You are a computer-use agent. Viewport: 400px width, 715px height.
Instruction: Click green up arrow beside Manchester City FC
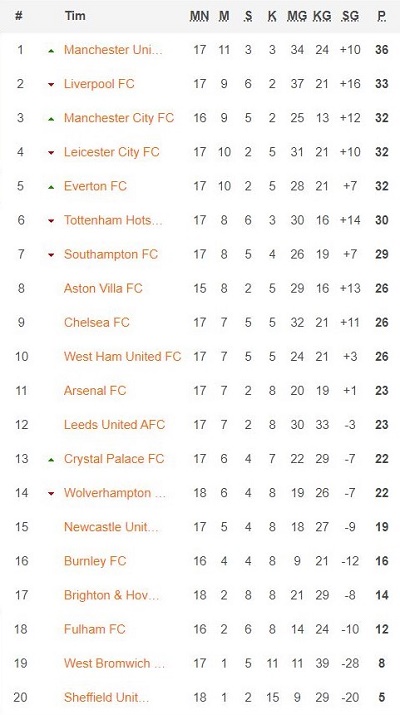click(x=51, y=119)
